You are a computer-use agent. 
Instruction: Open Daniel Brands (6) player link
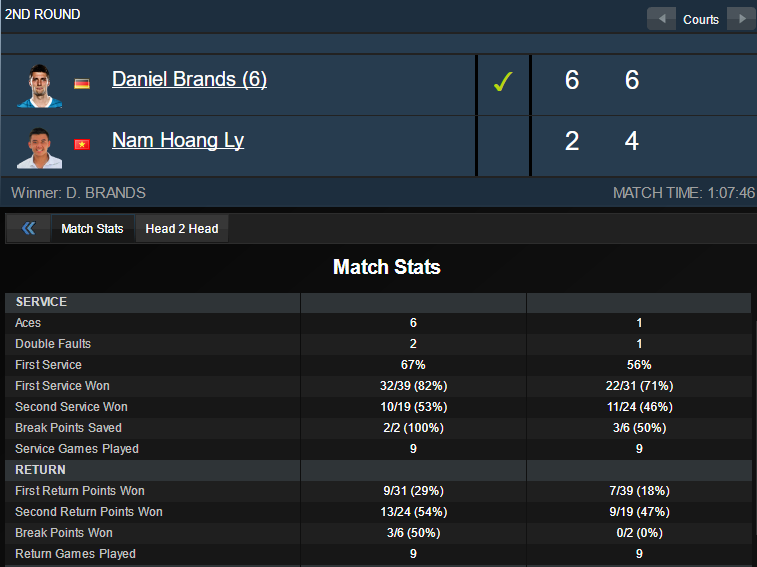(x=189, y=79)
